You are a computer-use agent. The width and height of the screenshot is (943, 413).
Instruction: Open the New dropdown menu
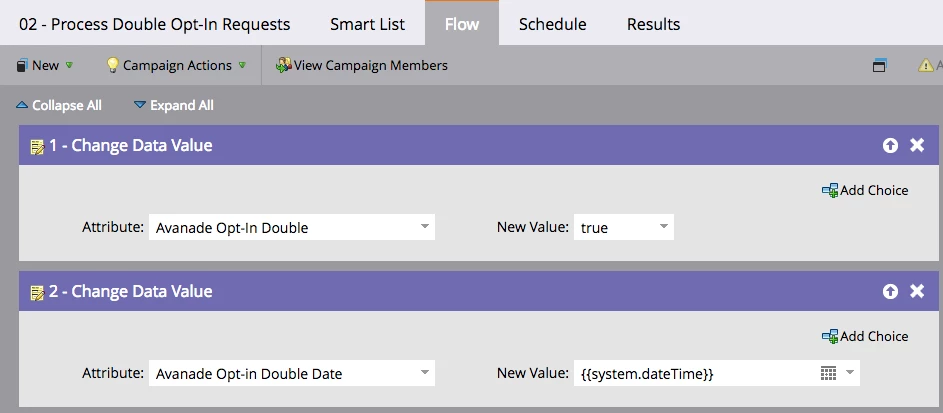click(45, 66)
